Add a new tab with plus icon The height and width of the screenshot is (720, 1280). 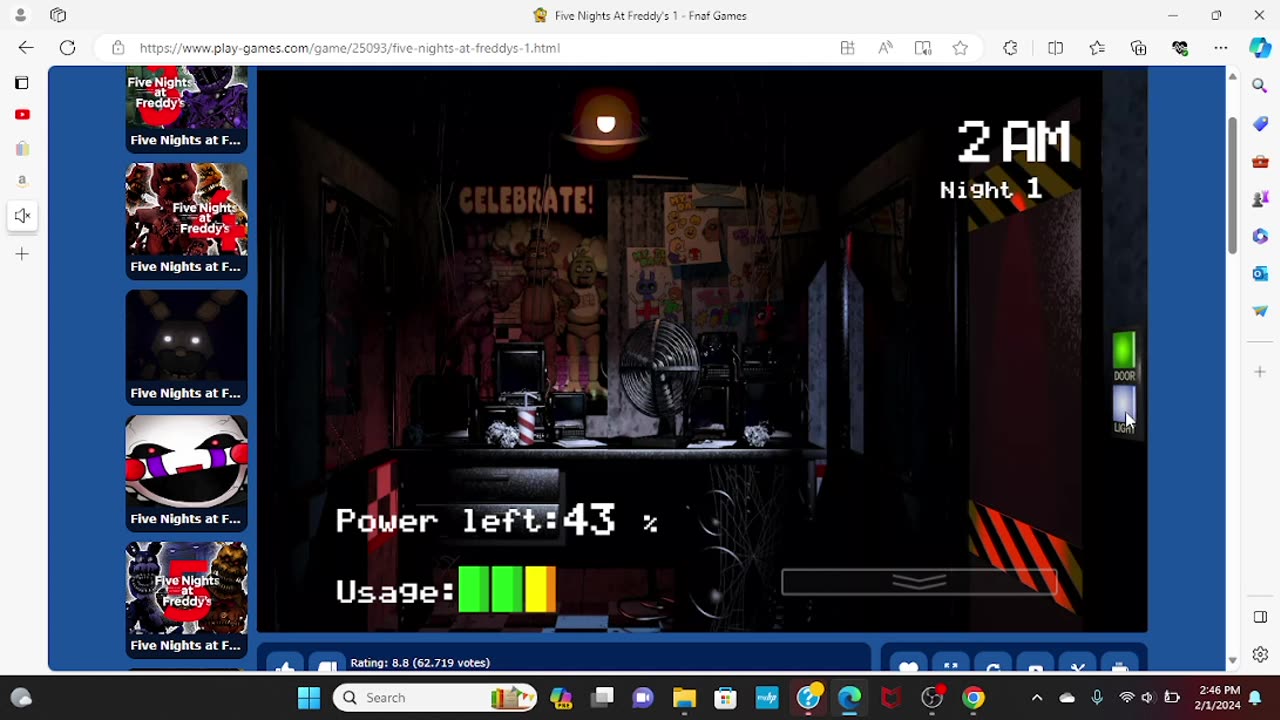pos(22,254)
